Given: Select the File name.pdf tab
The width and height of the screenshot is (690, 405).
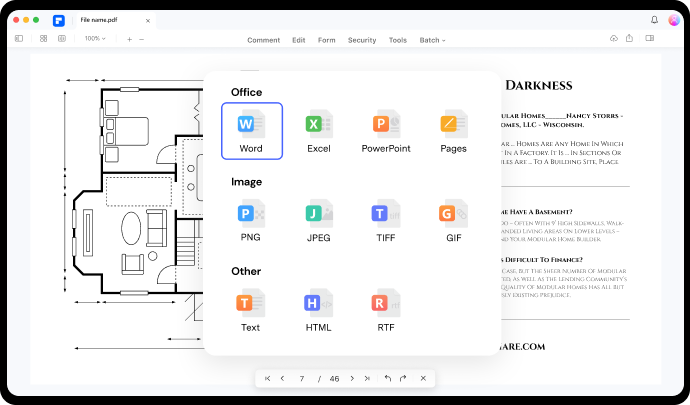Looking at the screenshot, I should pos(115,20).
